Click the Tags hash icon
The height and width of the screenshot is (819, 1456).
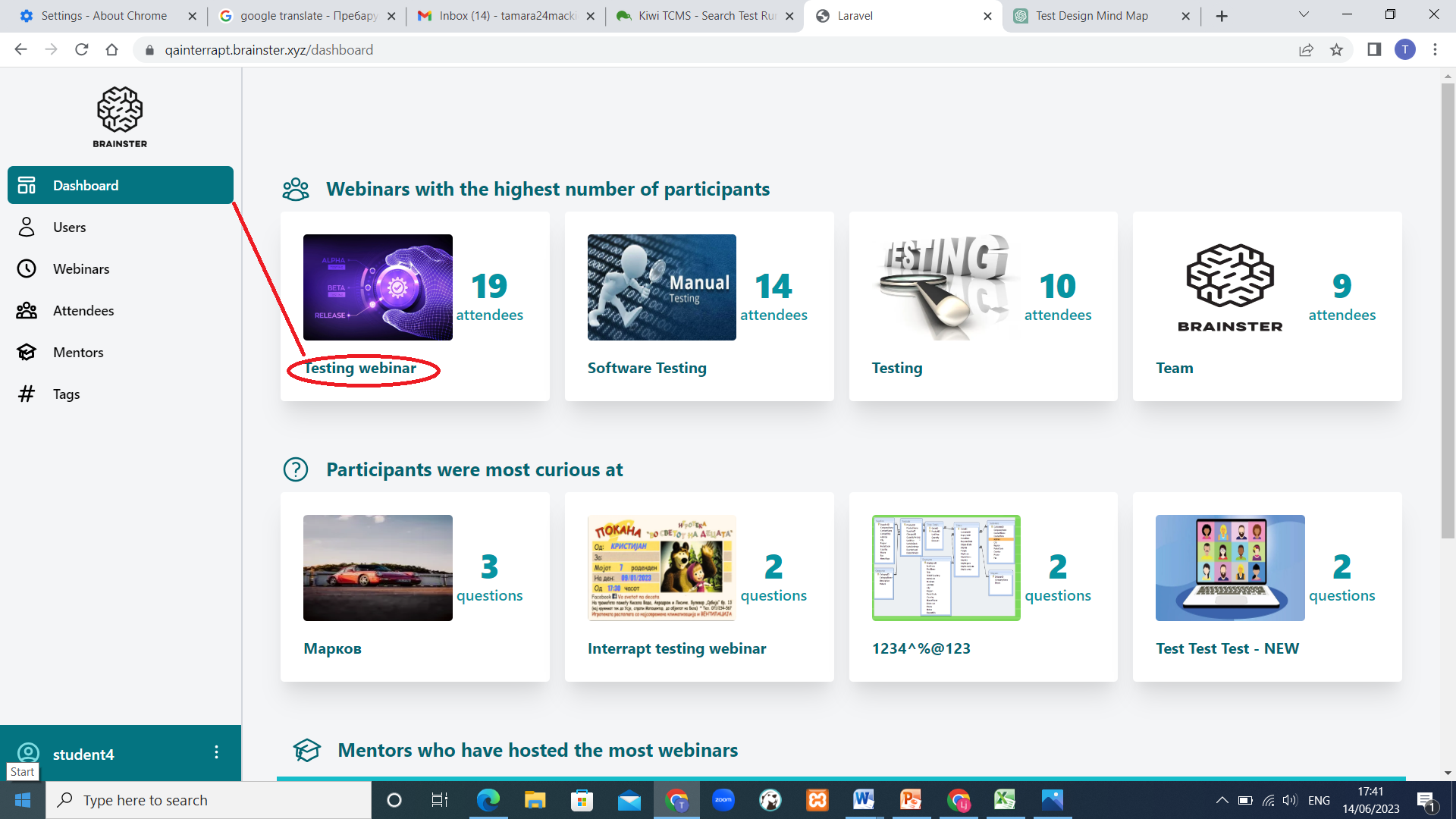click(27, 394)
